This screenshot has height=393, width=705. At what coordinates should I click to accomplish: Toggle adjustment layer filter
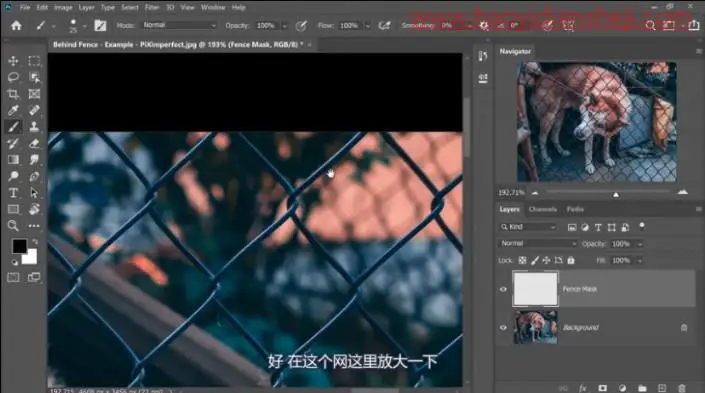[585, 228]
